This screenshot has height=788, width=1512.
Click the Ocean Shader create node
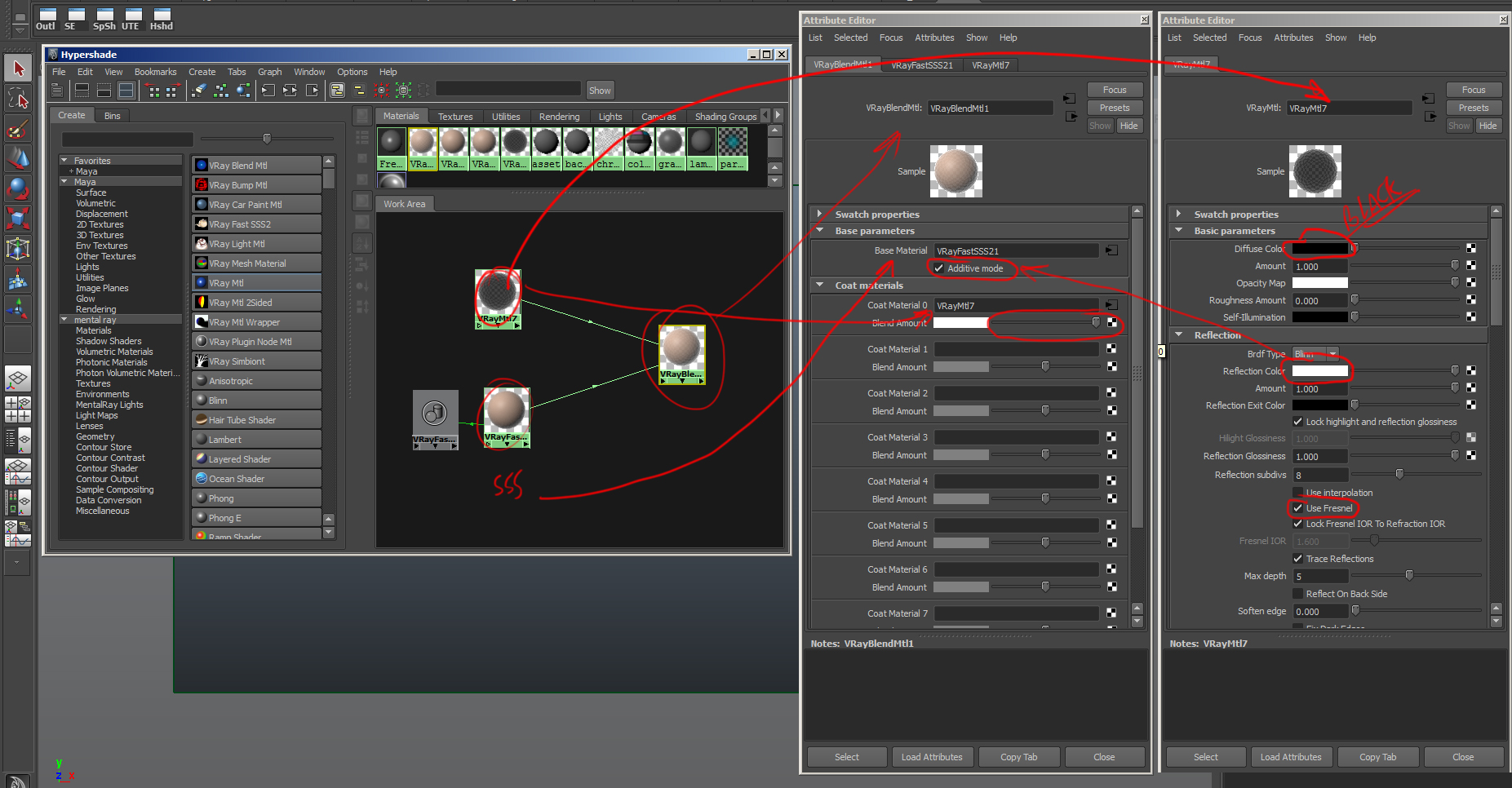[x=257, y=479]
